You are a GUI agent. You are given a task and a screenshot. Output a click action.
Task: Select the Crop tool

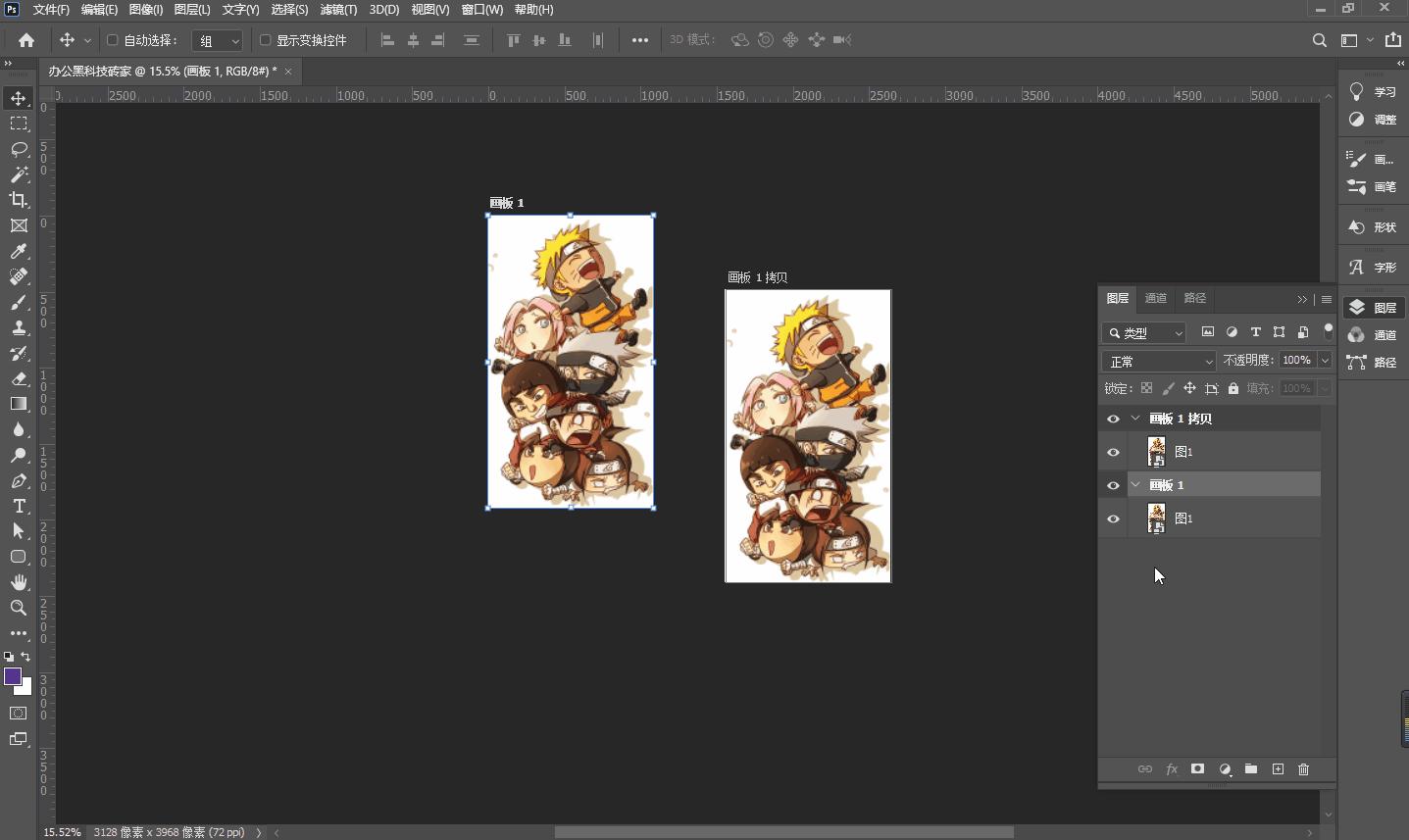pos(19,200)
